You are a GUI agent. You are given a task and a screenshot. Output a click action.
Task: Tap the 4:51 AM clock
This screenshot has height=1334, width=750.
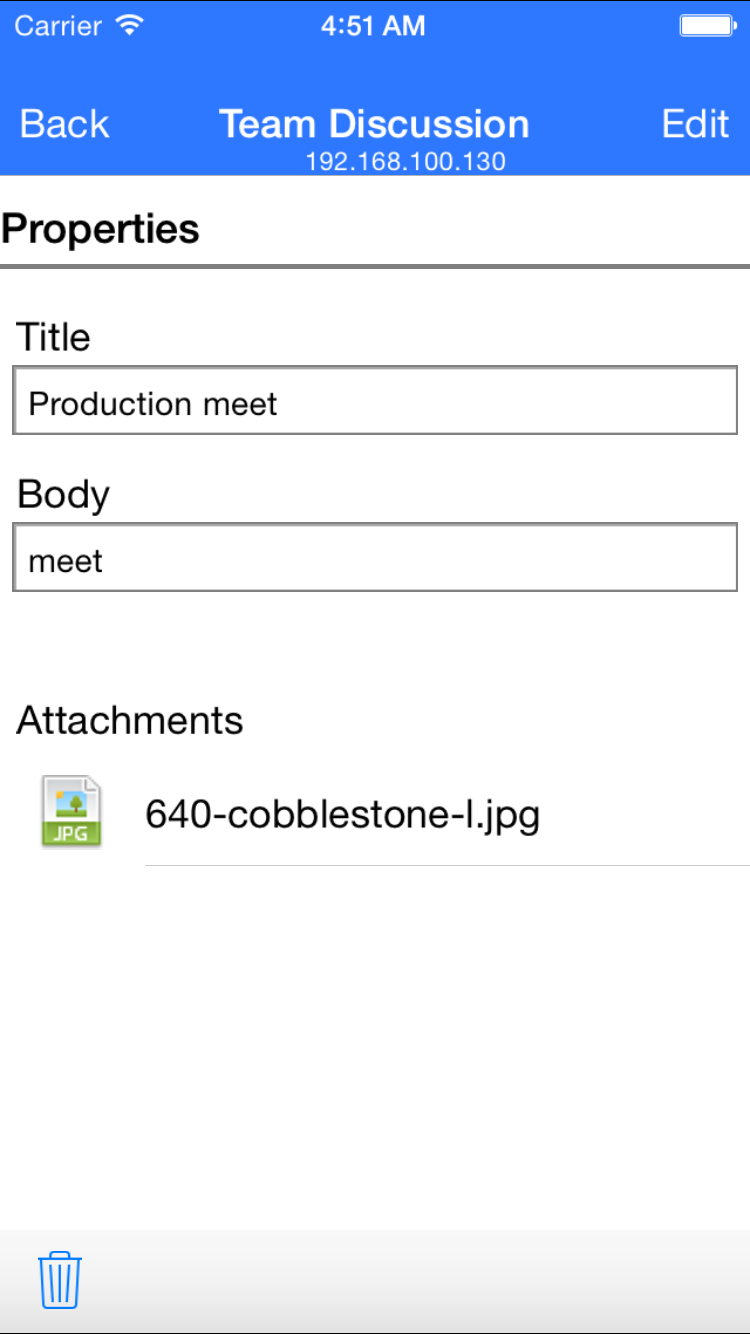pyautogui.click(x=373, y=26)
